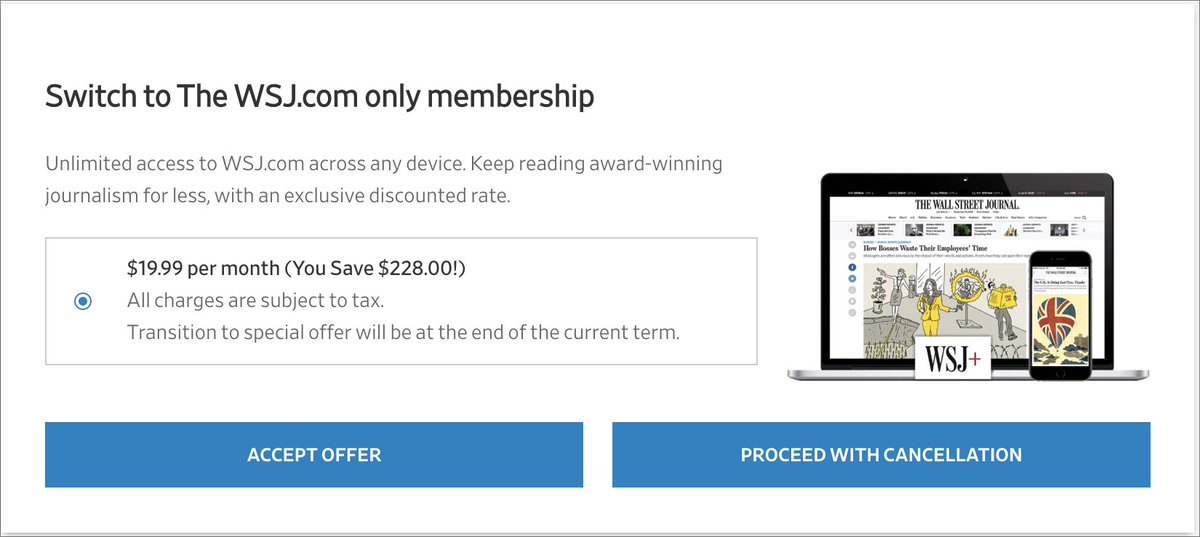Click the WSJ+ logo badge

(953, 357)
